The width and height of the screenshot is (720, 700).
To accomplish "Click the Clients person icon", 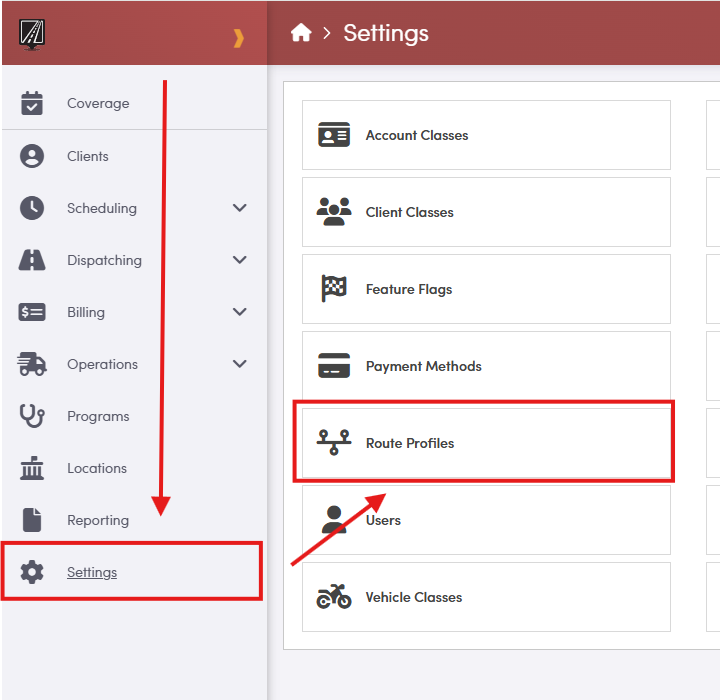I will [x=32, y=156].
